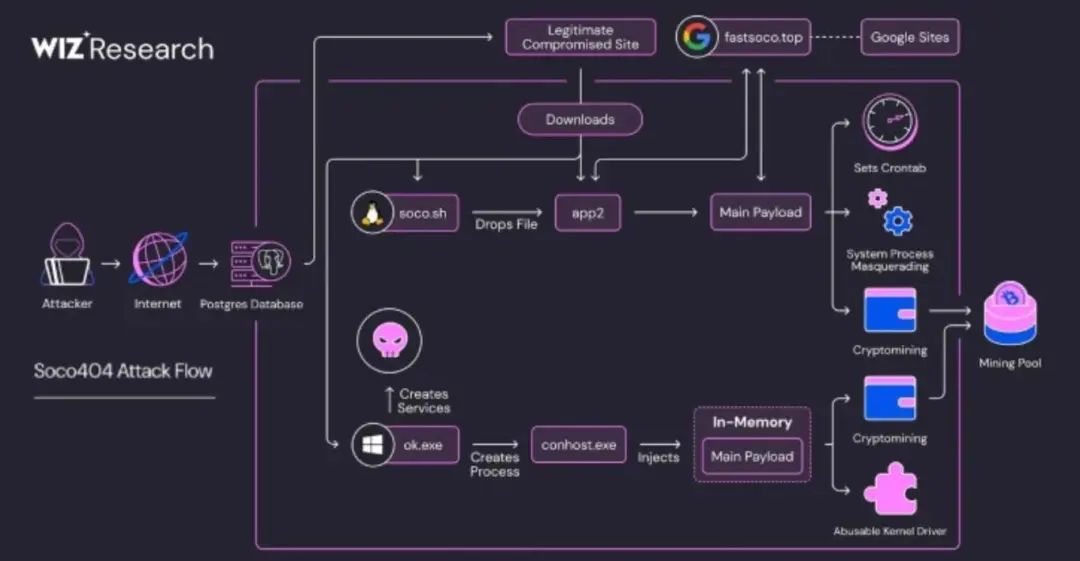
Task: Open the Google Sites box
Action: click(909, 38)
